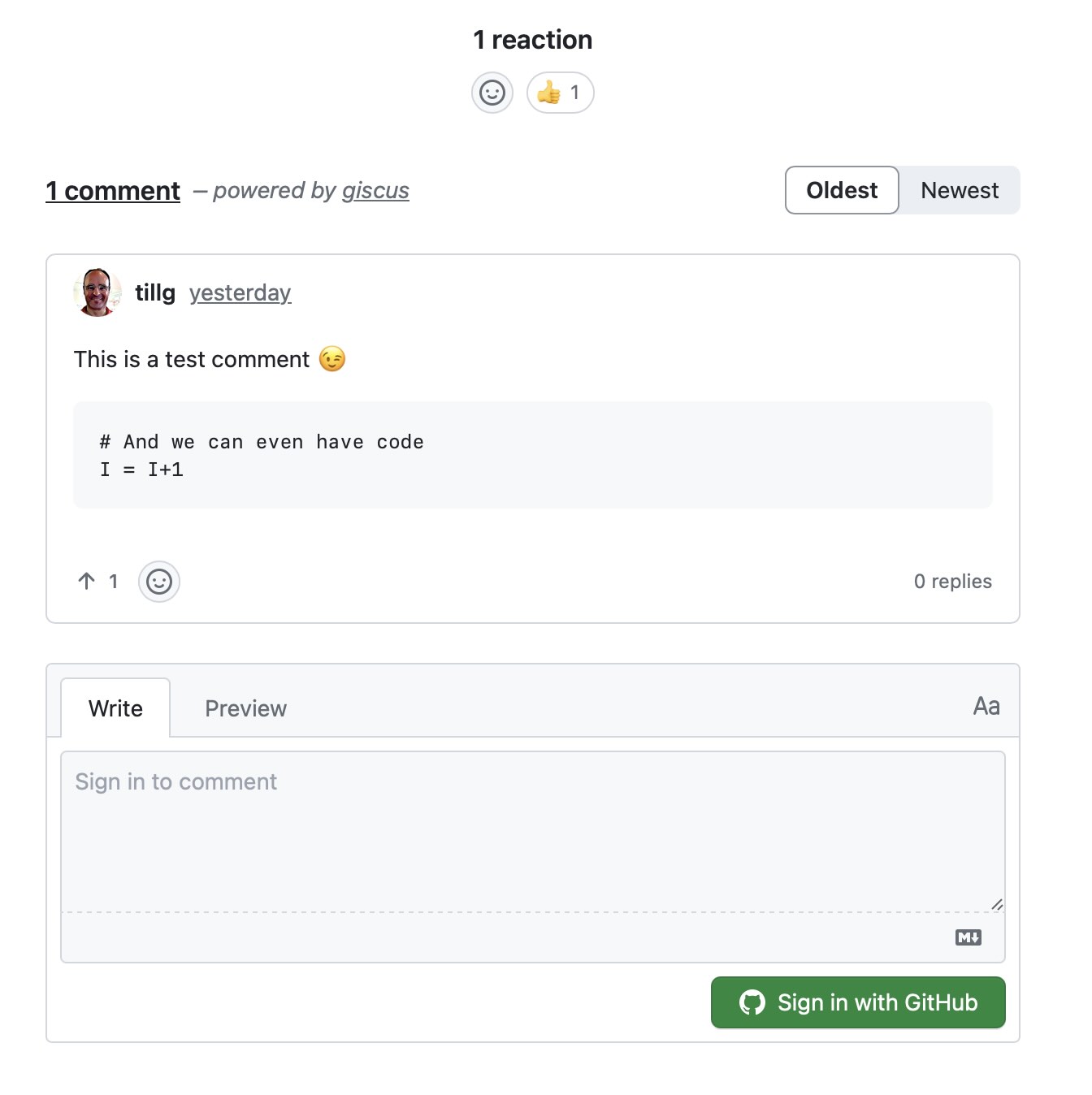This screenshot has height=1095, width=1092.
Task: Sort comments by Newest
Action: pos(959,190)
